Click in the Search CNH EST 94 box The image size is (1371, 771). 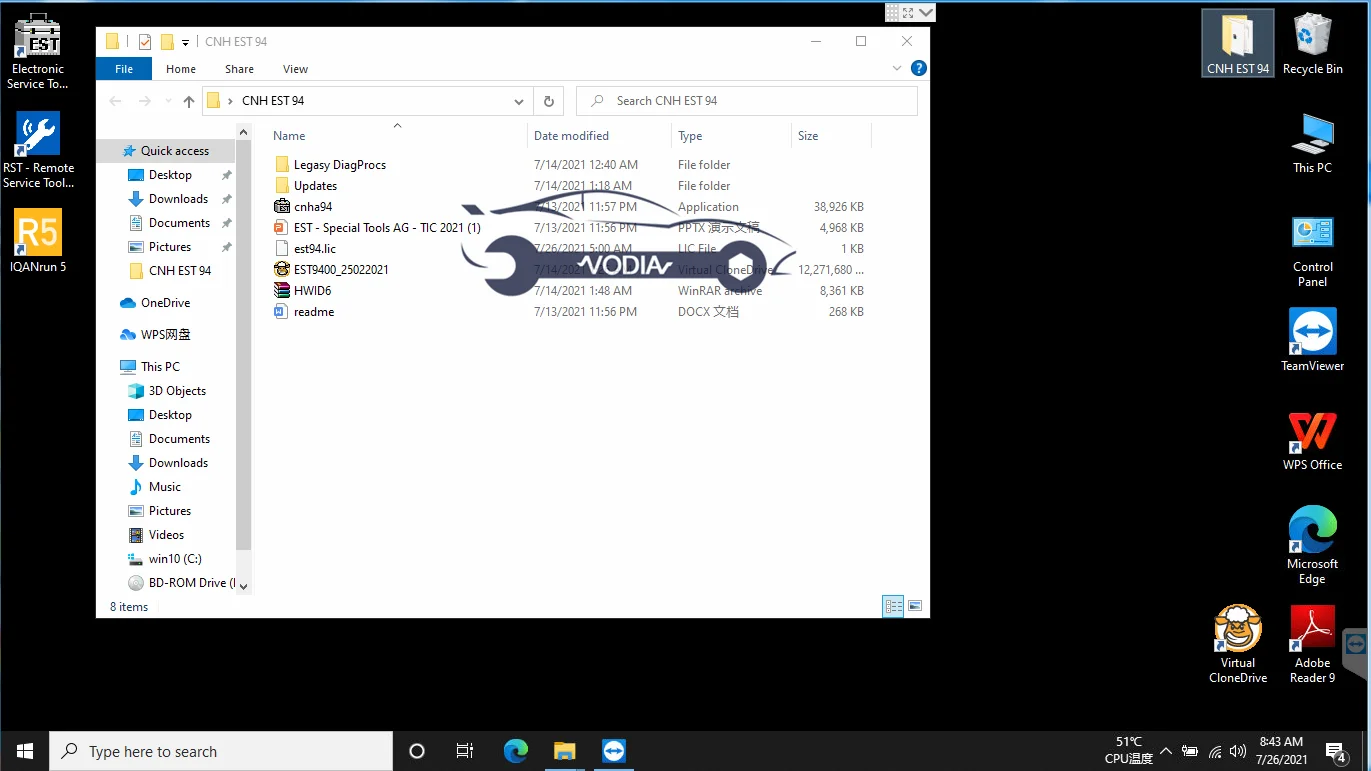click(x=747, y=101)
